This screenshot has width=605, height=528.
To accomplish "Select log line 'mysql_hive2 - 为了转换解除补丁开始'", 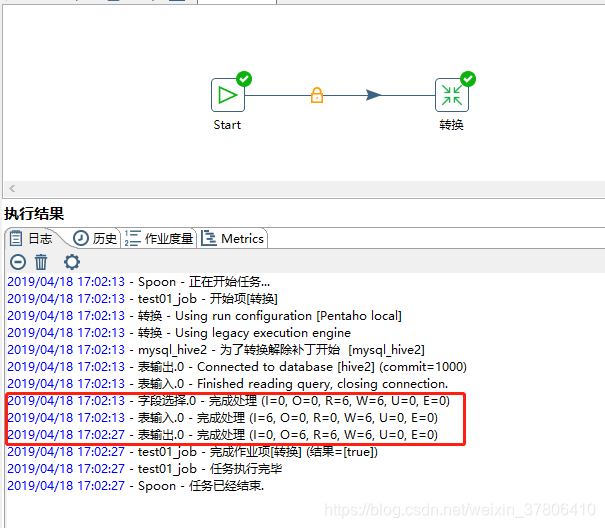I will coord(216,350).
